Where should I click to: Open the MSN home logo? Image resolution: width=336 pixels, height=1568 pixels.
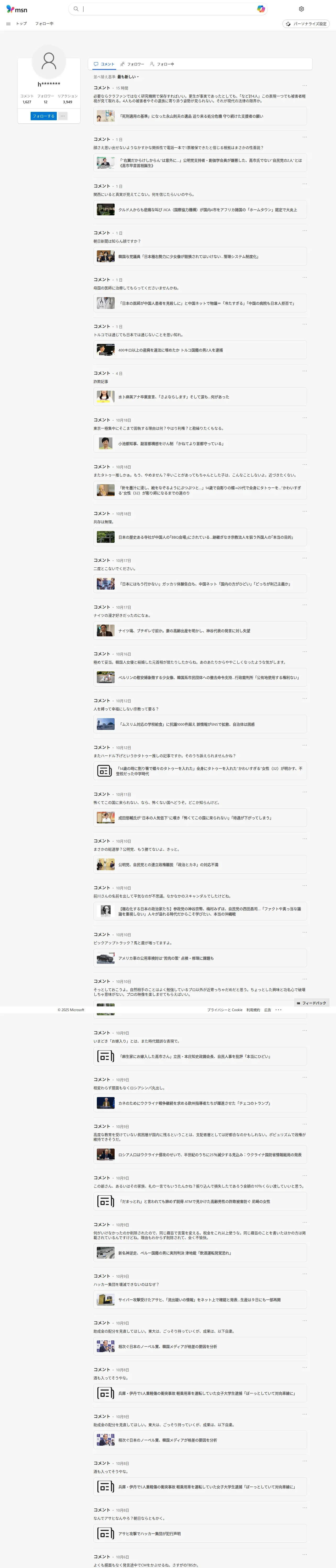pos(16,9)
